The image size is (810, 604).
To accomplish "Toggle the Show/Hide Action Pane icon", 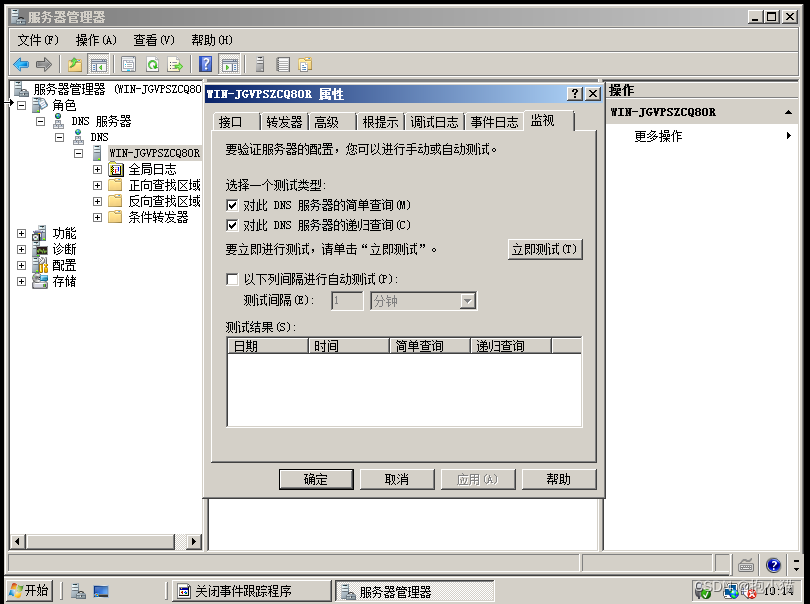I will point(232,63).
